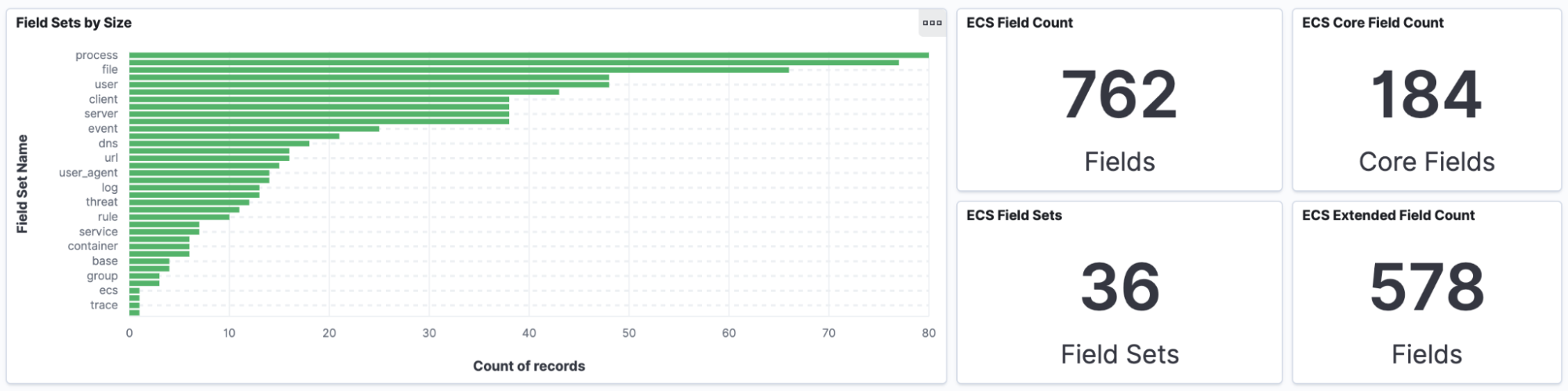Click the 762 Fields metric value

pos(1119,95)
